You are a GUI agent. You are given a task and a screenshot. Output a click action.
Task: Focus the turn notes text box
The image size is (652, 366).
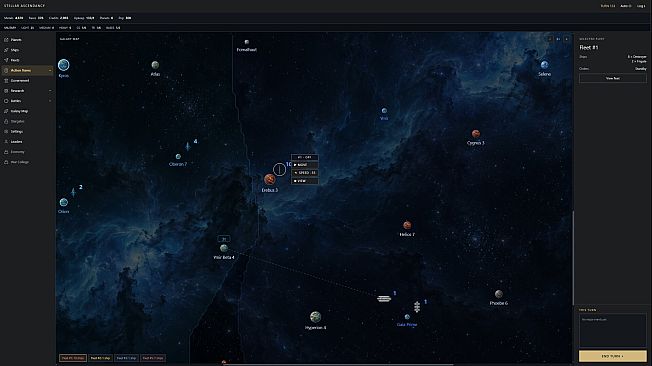coord(612,331)
